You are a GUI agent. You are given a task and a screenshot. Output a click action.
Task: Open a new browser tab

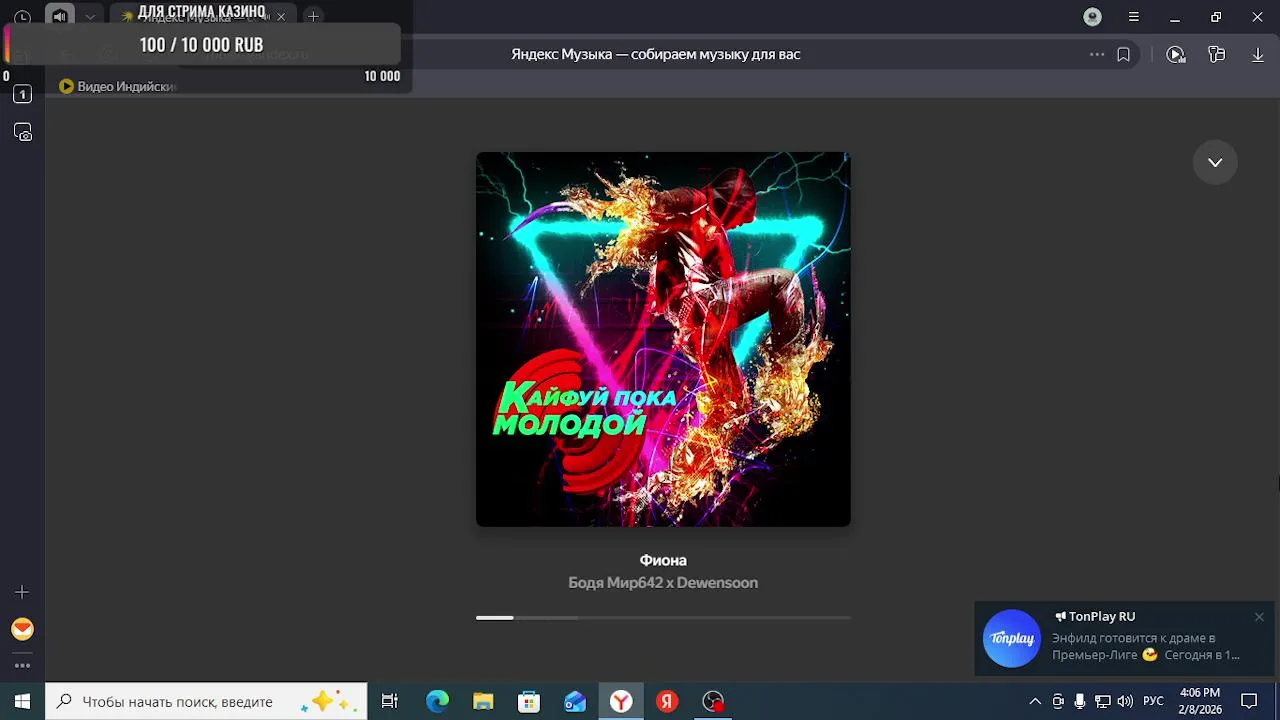(x=313, y=17)
